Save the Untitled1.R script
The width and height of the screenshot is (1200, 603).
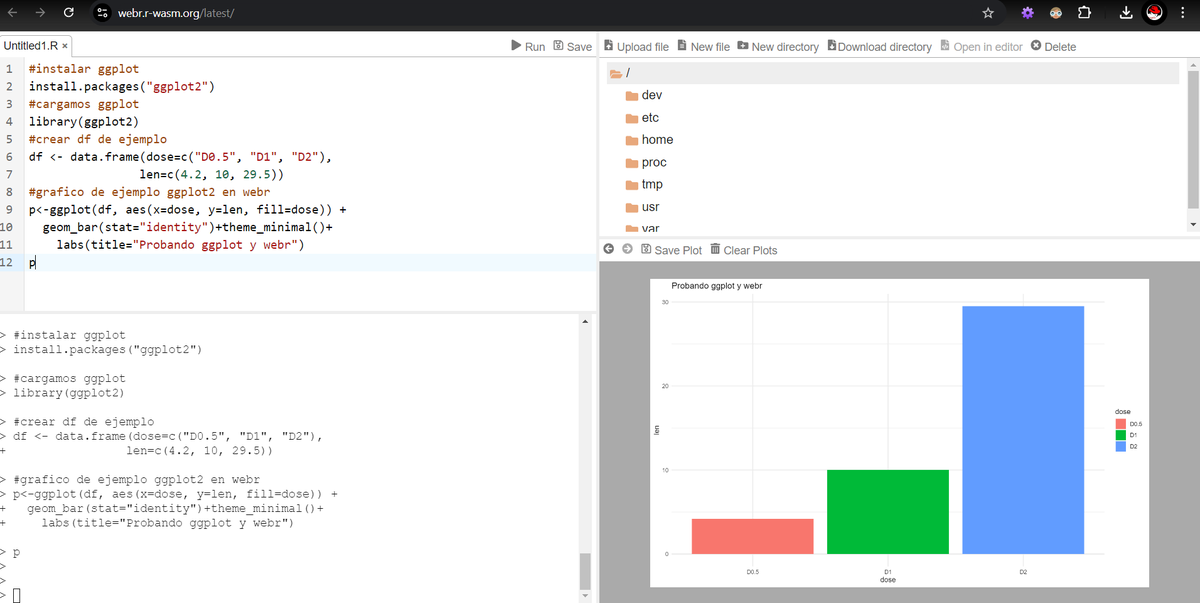[x=572, y=46]
